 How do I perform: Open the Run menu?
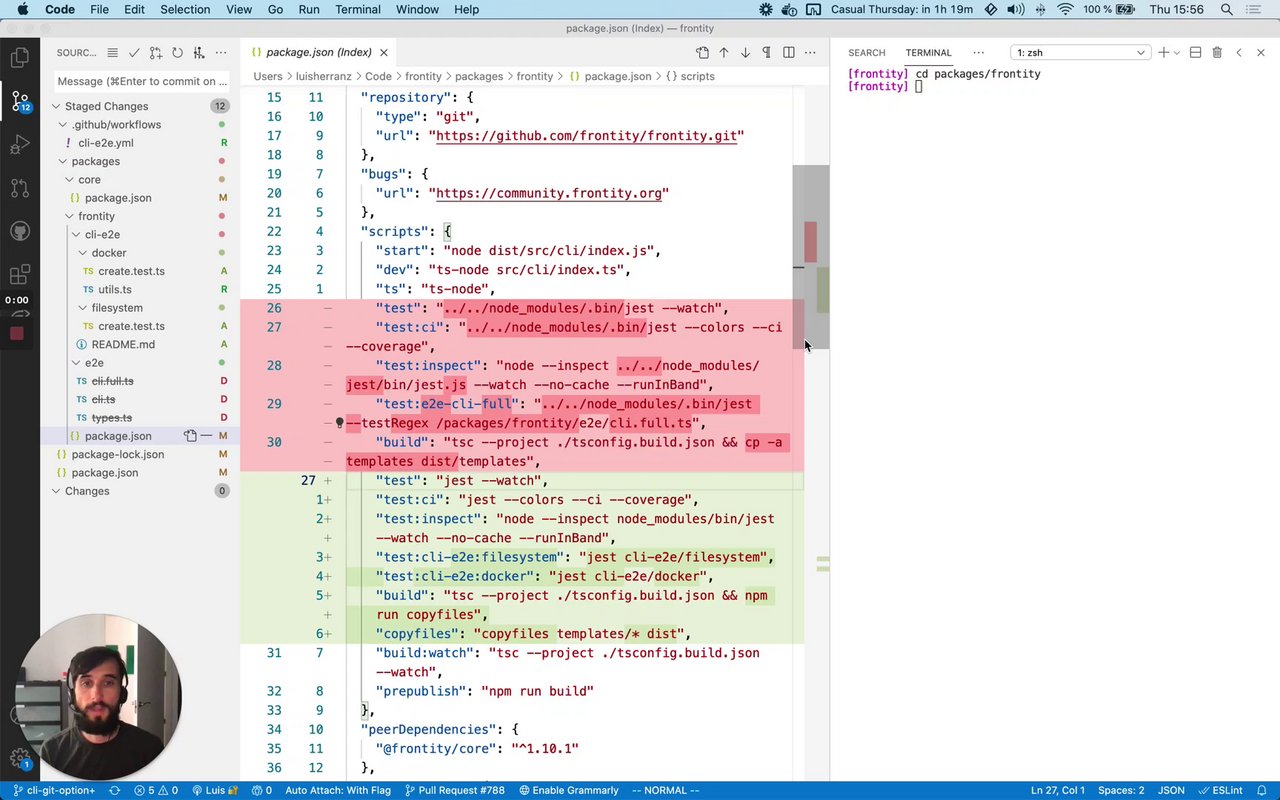(x=309, y=9)
